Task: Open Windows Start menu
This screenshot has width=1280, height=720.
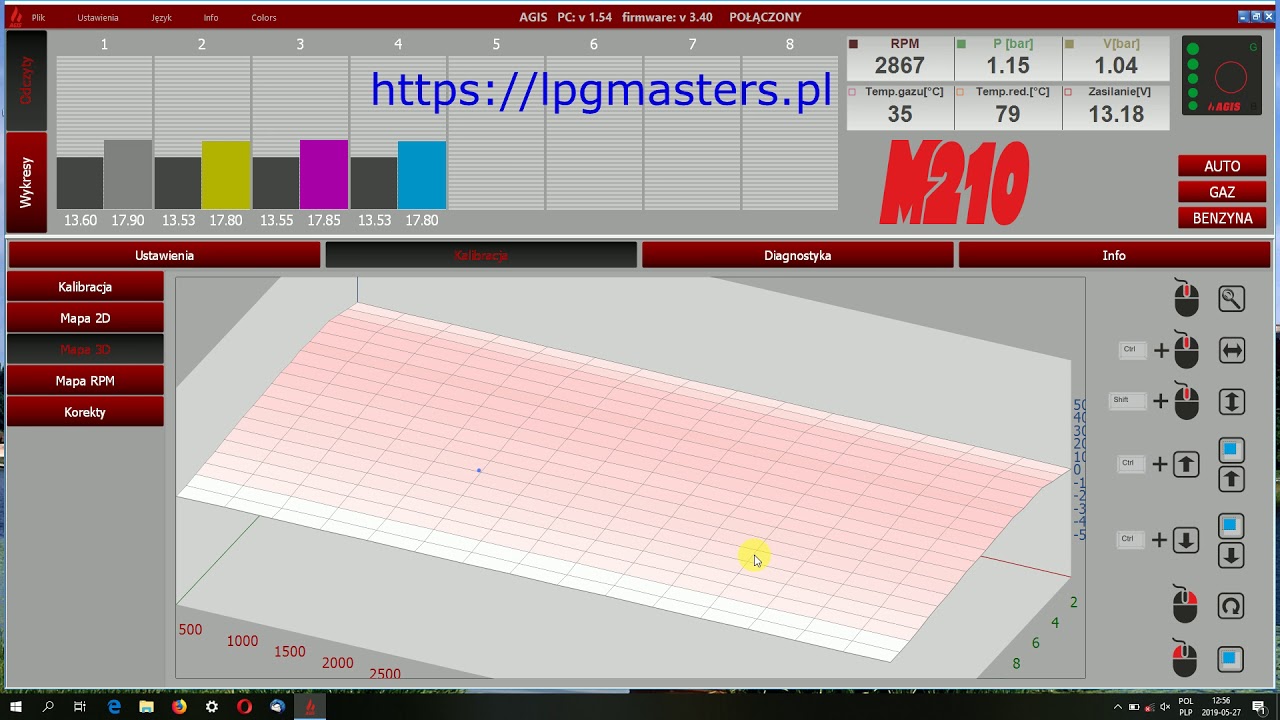Action: click(x=15, y=706)
